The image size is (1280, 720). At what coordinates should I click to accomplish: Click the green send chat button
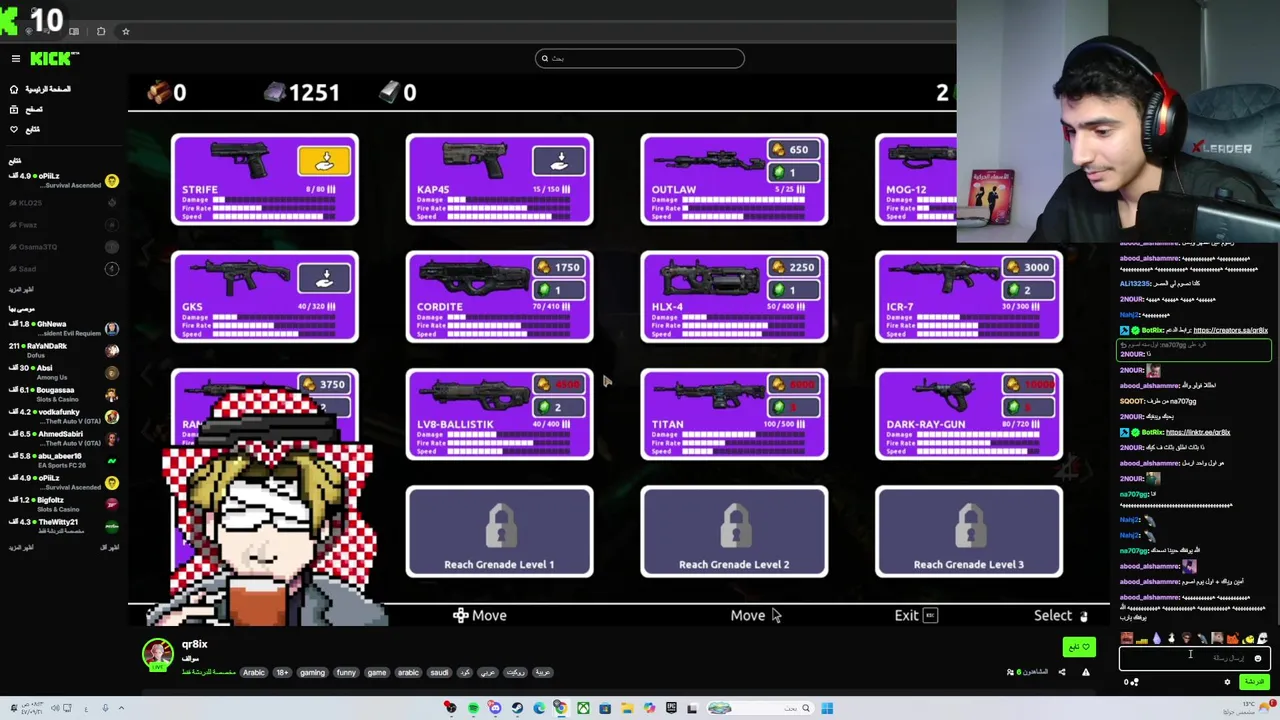click(x=1254, y=683)
